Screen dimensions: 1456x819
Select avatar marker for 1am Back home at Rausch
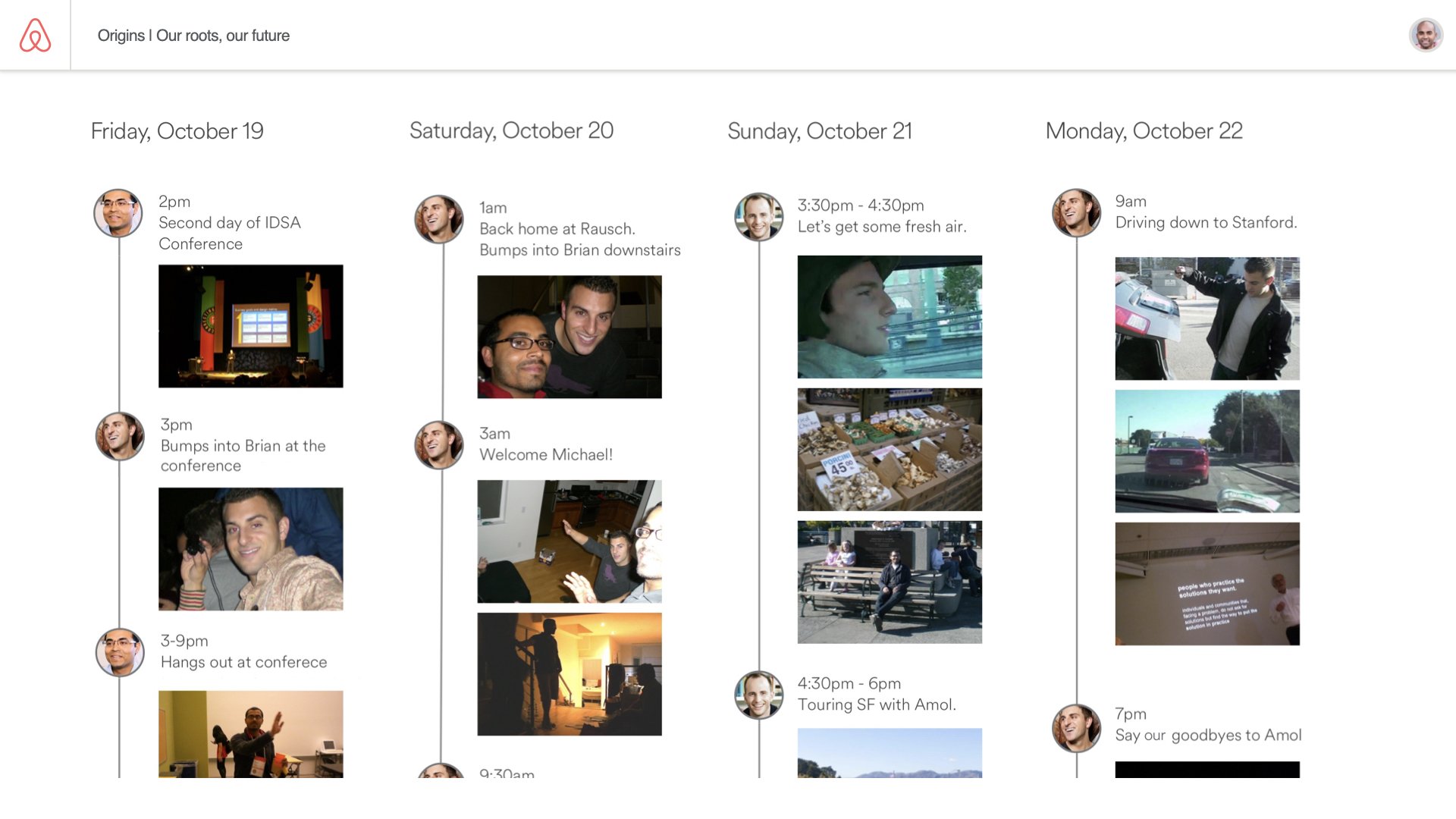(x=439, y=219)
